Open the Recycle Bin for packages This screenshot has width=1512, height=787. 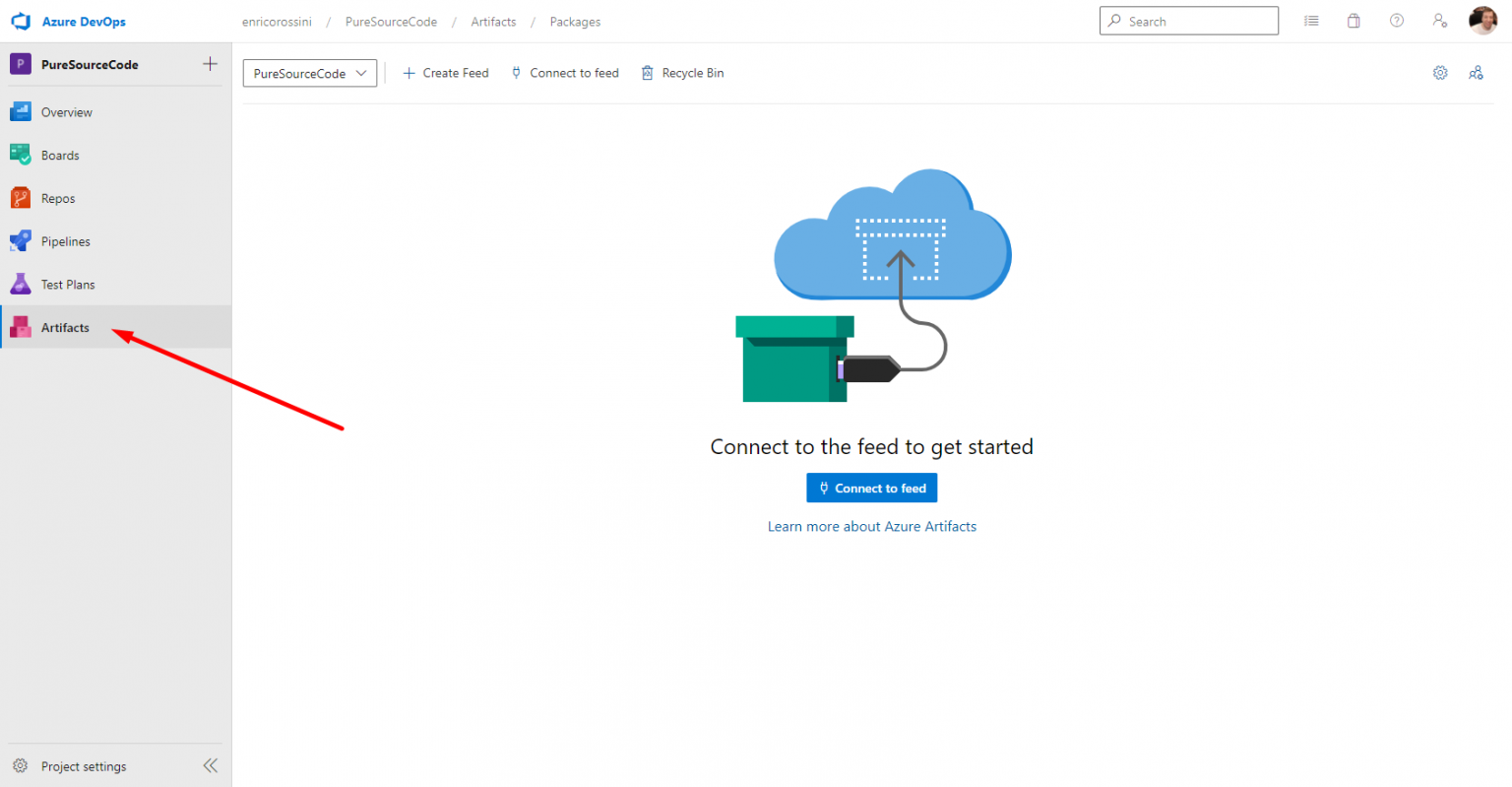(682, 72)
